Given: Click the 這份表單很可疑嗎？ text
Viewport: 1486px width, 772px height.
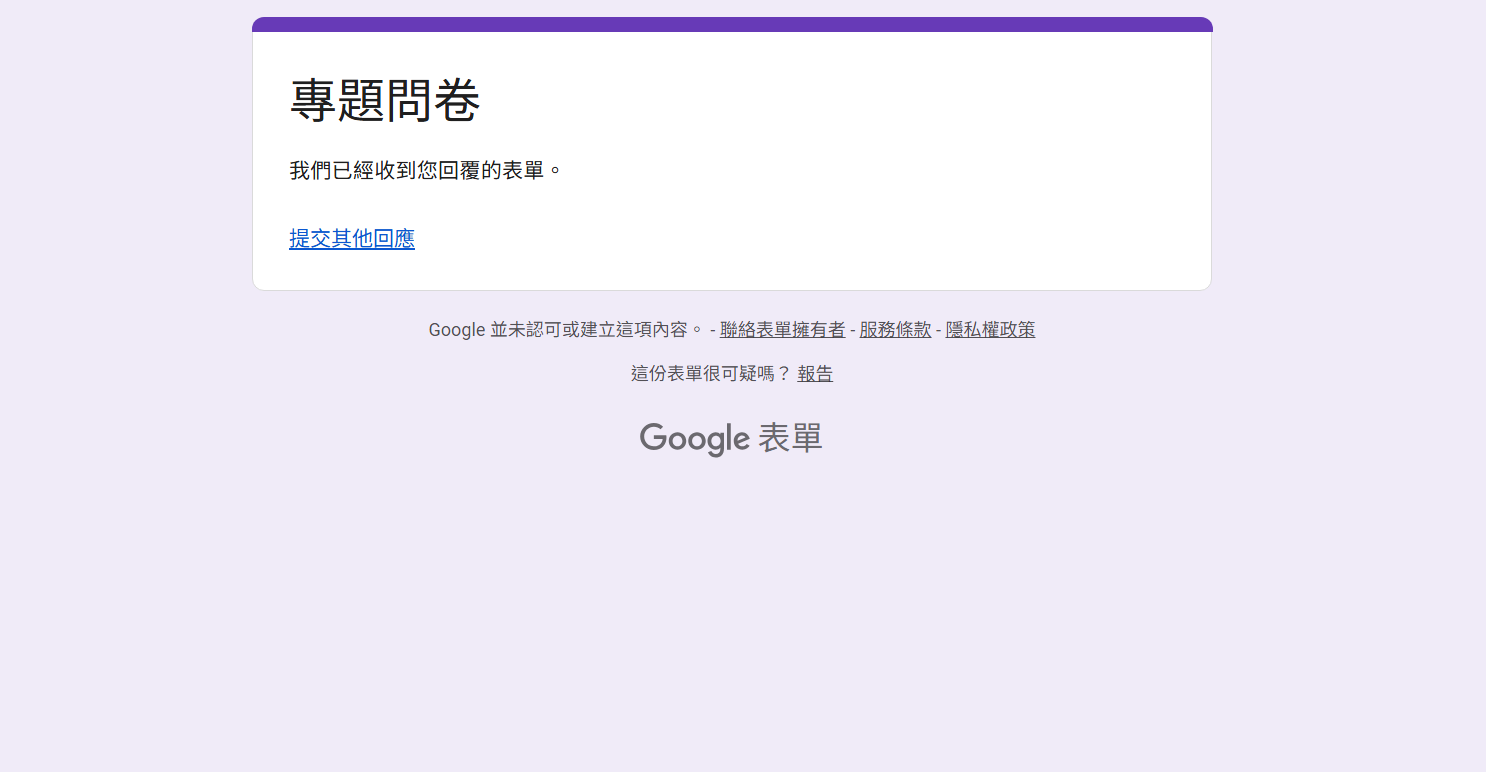Looking at the screenshot, I should [711, 374].
